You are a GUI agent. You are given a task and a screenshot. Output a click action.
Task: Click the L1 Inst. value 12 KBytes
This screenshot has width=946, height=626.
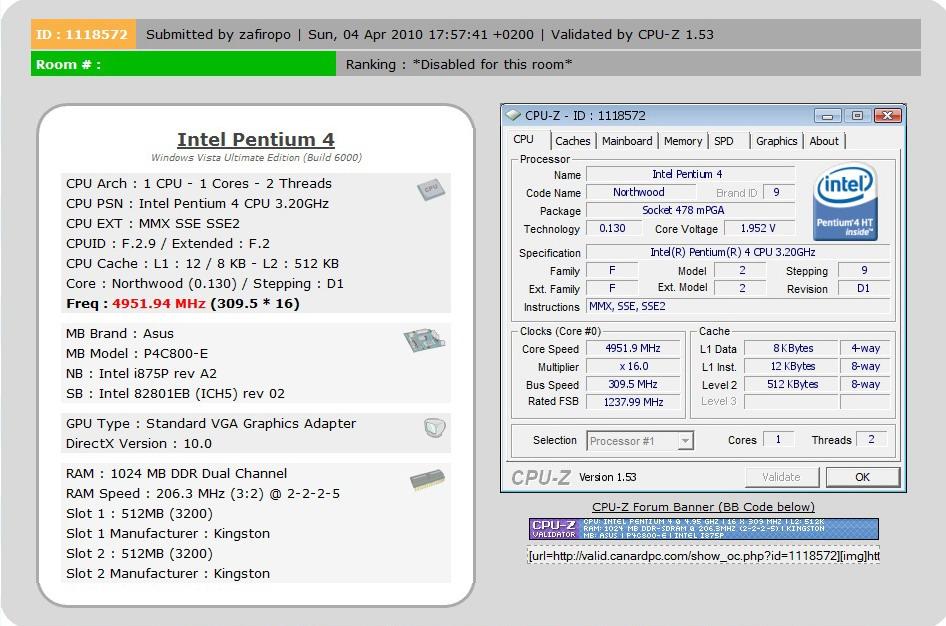792,367
